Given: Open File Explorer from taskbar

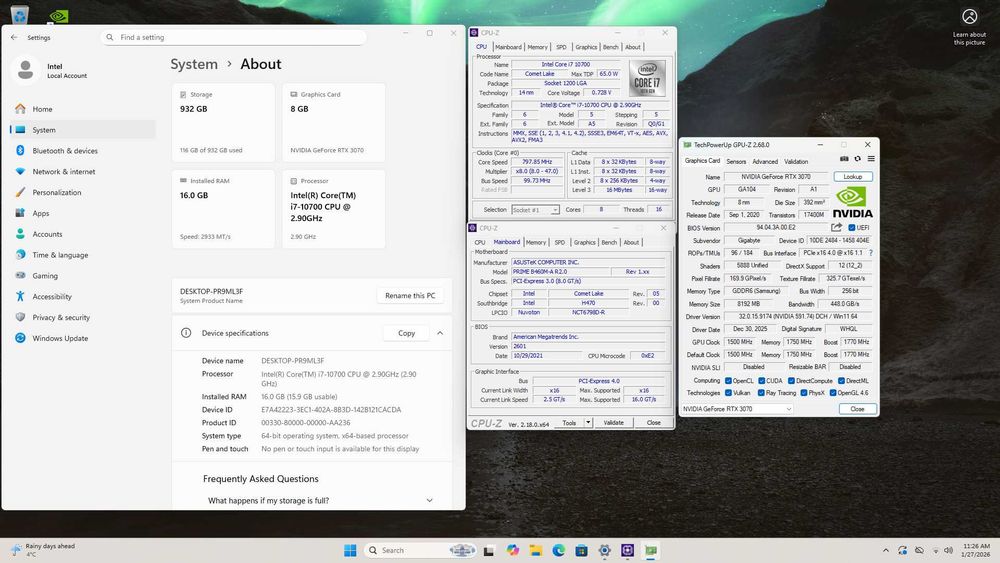Looking at the screenshot, I should tap(535, 550).
